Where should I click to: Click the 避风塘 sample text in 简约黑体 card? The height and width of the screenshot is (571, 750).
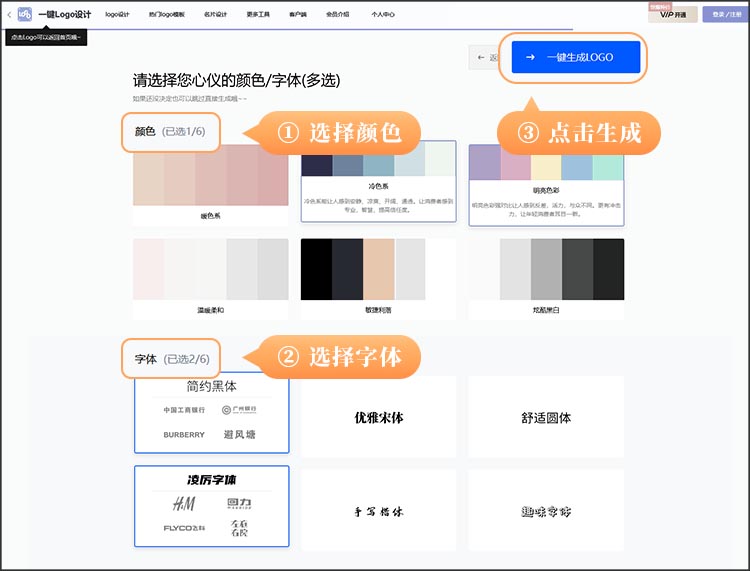239,434
